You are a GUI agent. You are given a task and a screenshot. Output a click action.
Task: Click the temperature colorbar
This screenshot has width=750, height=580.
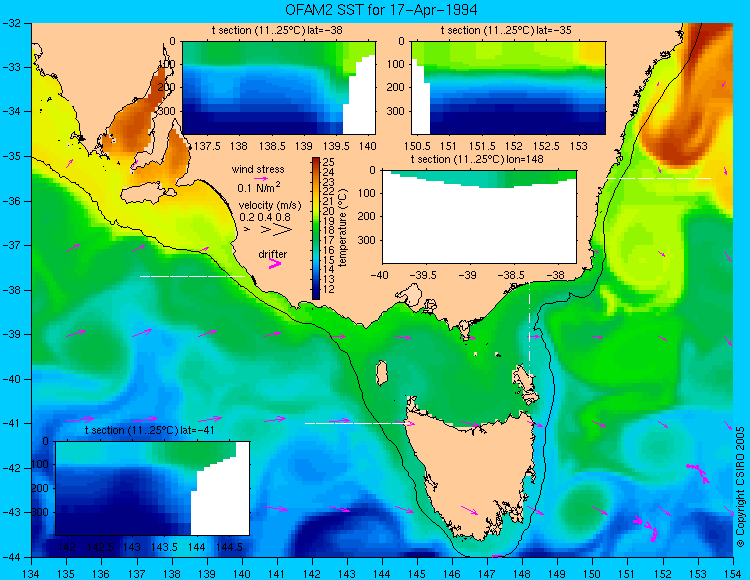316,229
